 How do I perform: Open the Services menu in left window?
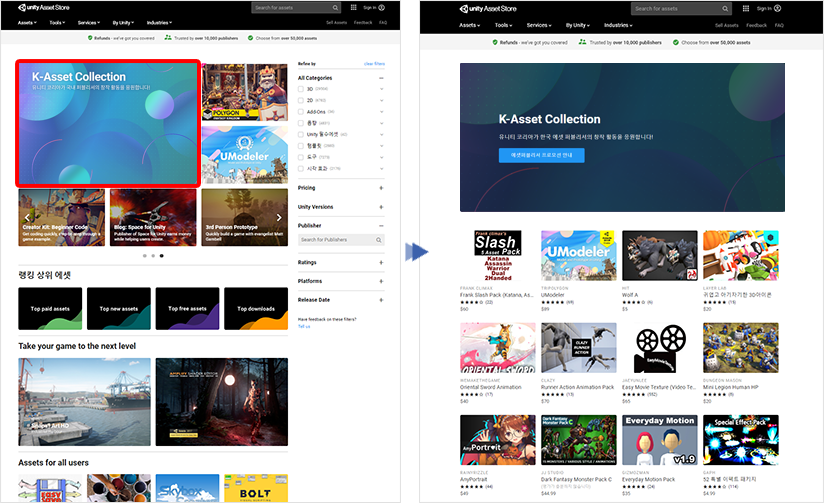coord(89,23)
